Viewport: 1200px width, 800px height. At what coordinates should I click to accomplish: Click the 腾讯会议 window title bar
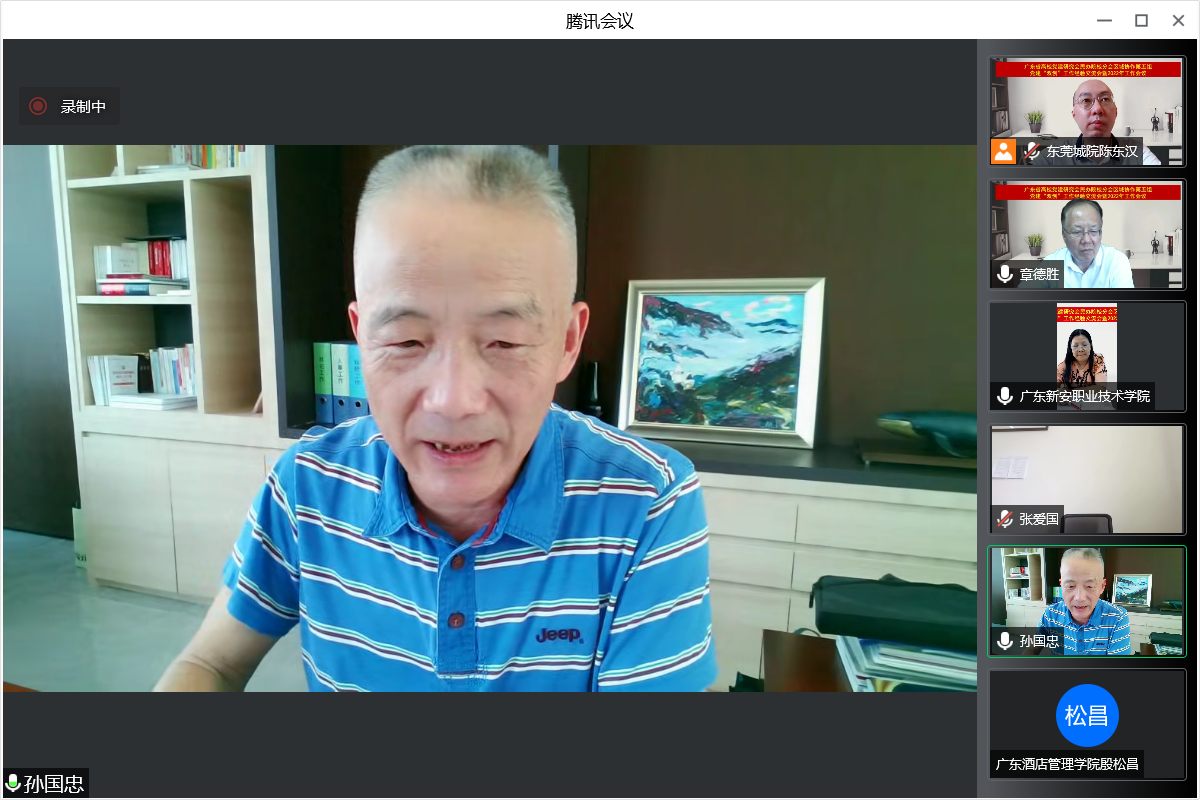point(599,20)
